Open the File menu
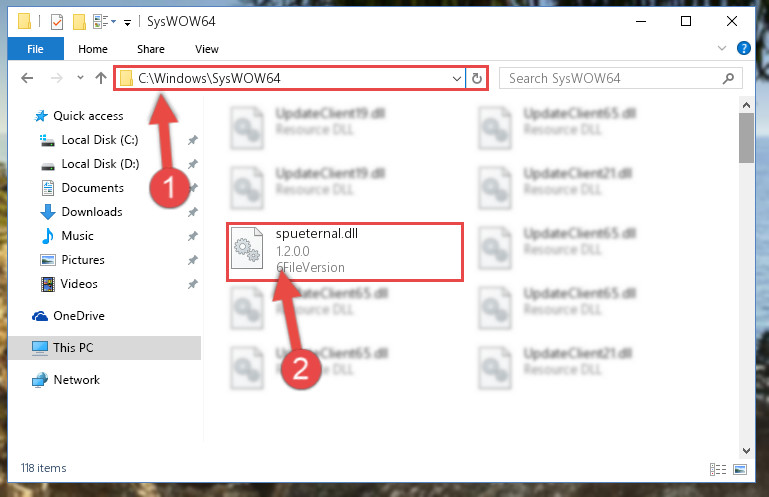This screenshot has width=769, height=497. tap(35, 49)
